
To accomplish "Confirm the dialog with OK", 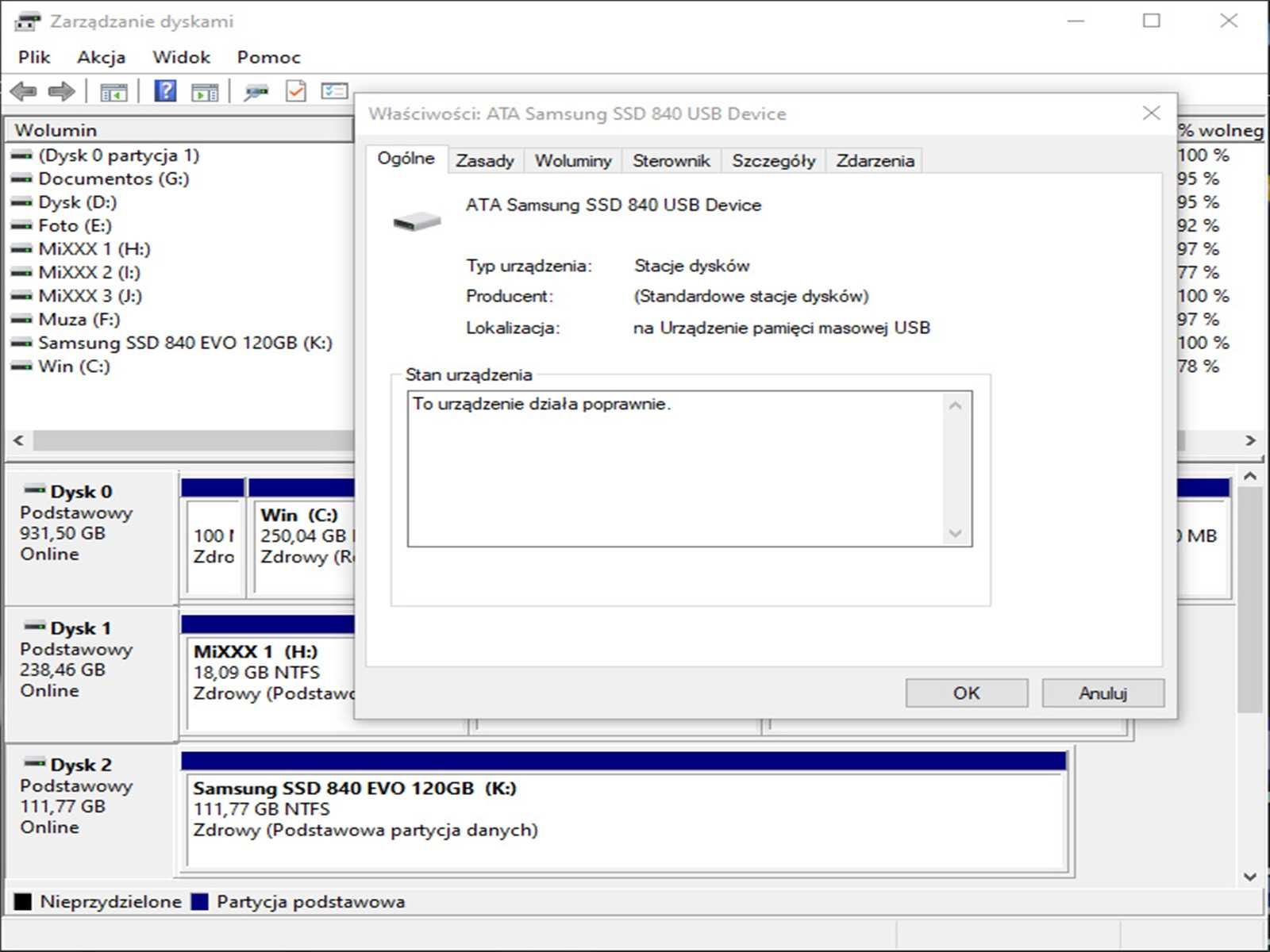I will pyautogui.click(x=967, y=693).
